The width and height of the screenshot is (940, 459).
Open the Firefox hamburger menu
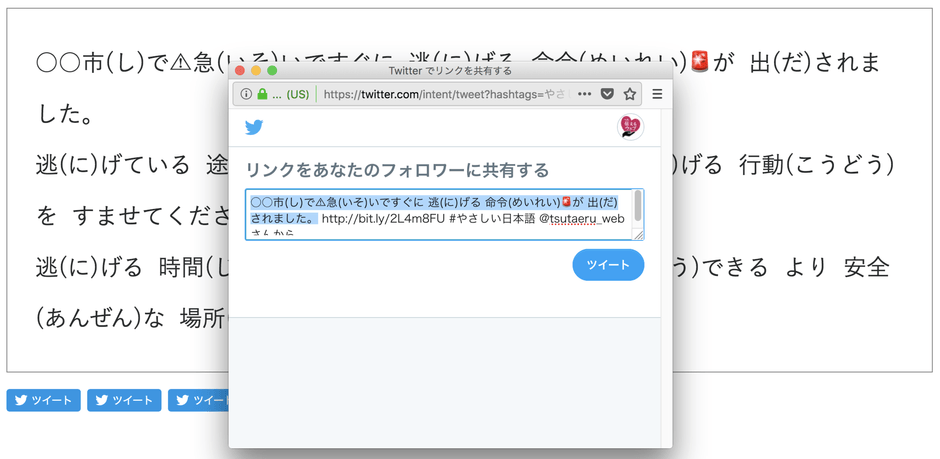(x=657, y=94)
